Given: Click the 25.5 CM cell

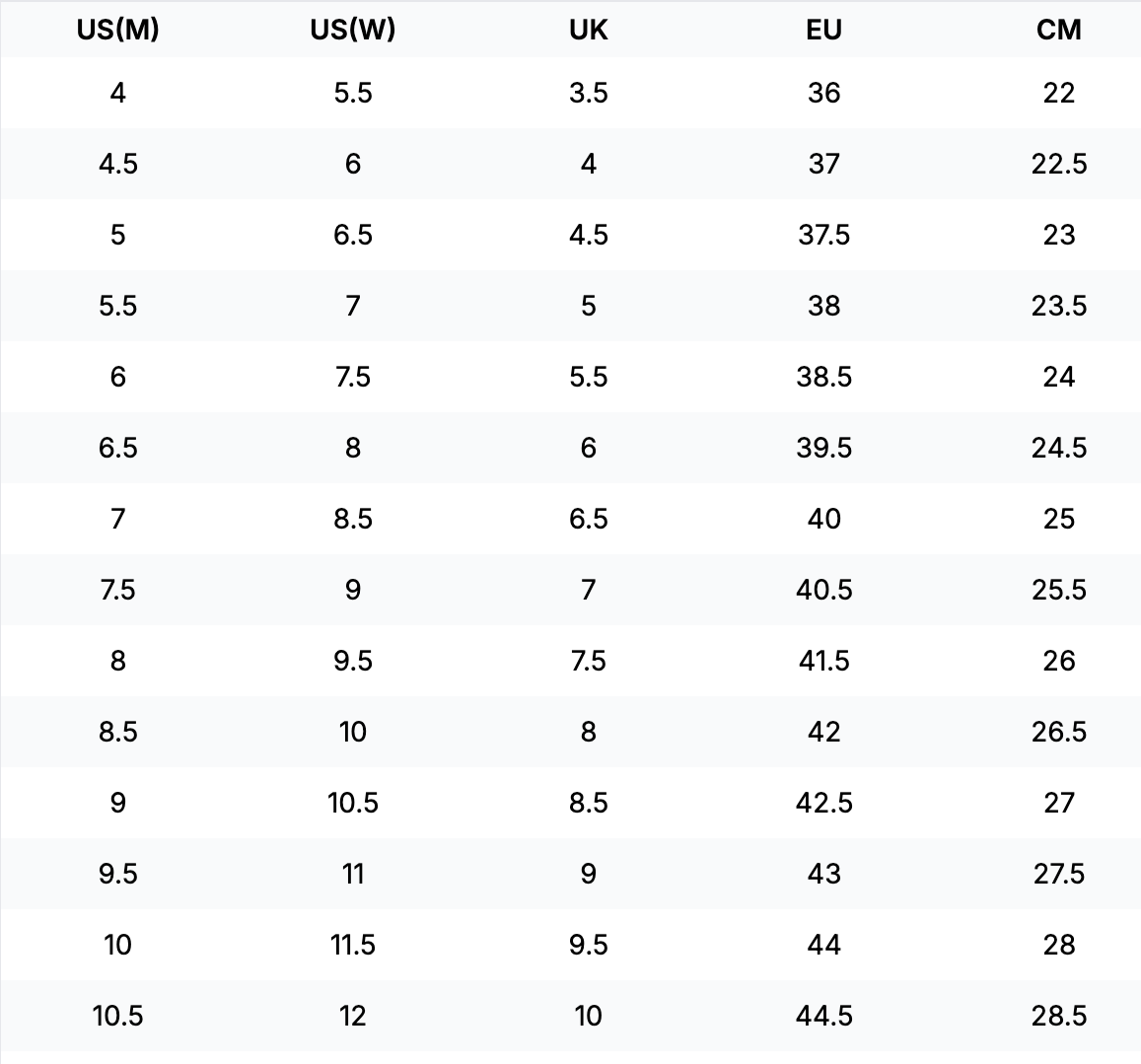Looking at the screenshot, I should (x=1059, y=590).
